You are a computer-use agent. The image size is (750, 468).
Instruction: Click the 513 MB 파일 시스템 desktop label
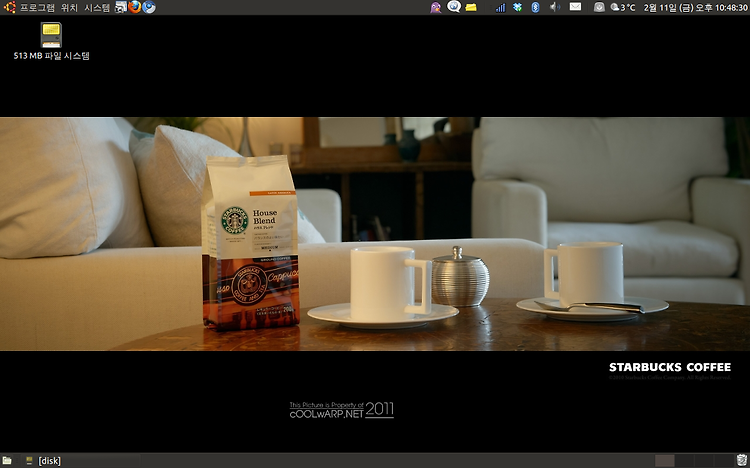pos(51,56)
